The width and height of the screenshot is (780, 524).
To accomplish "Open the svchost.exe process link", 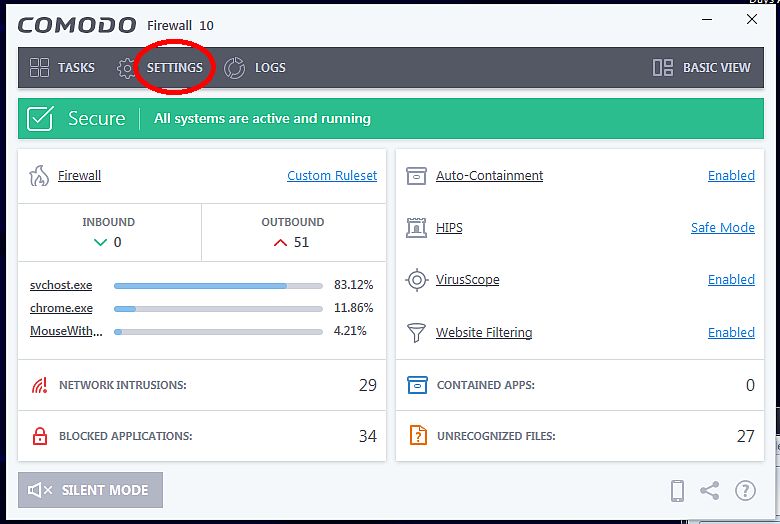I will click(61, 285).
